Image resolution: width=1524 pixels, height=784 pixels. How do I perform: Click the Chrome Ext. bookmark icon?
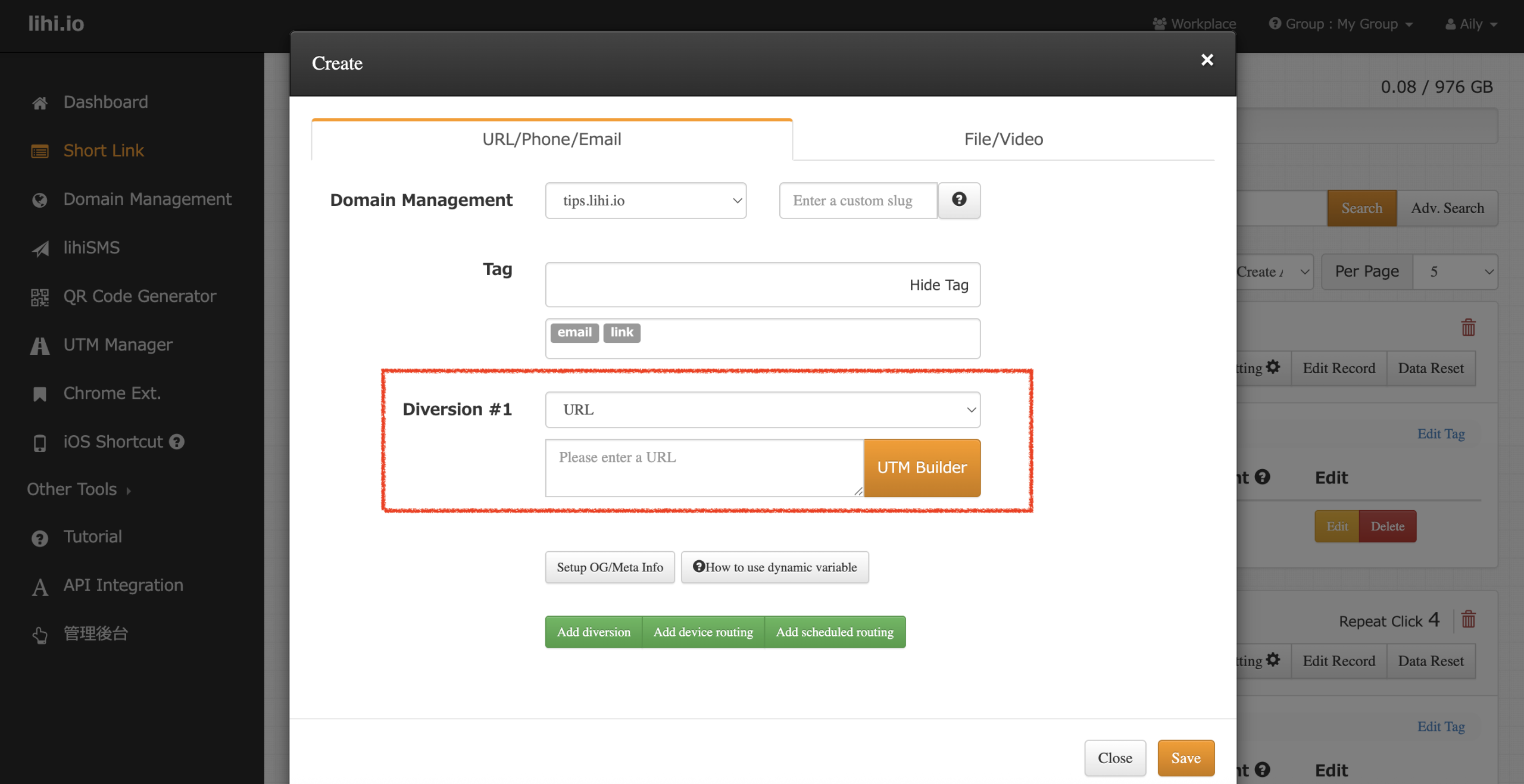pos(40,394)
